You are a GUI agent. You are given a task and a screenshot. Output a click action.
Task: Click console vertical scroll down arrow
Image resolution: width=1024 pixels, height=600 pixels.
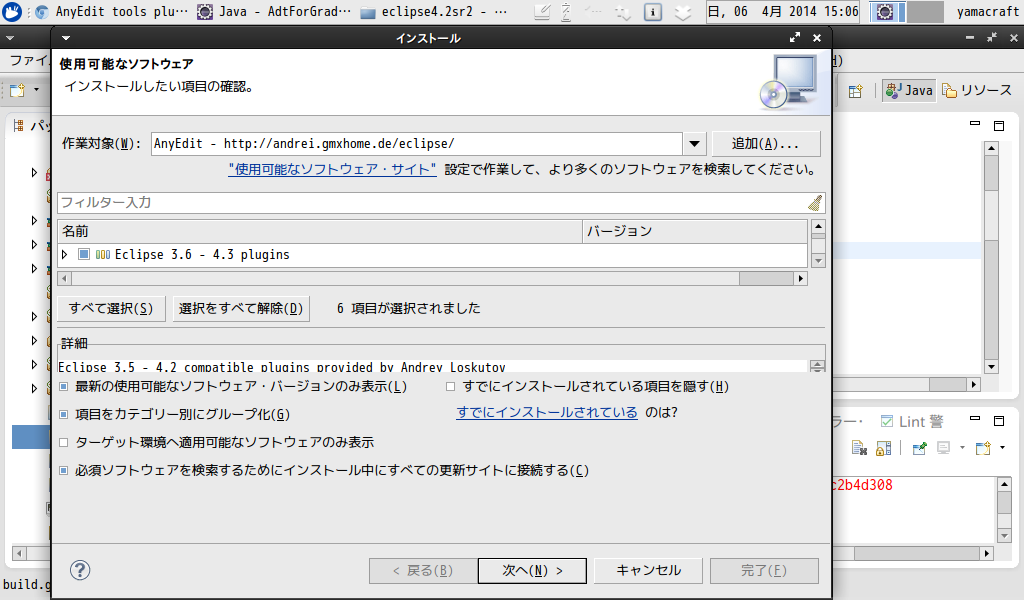(x=1004, y=537)
